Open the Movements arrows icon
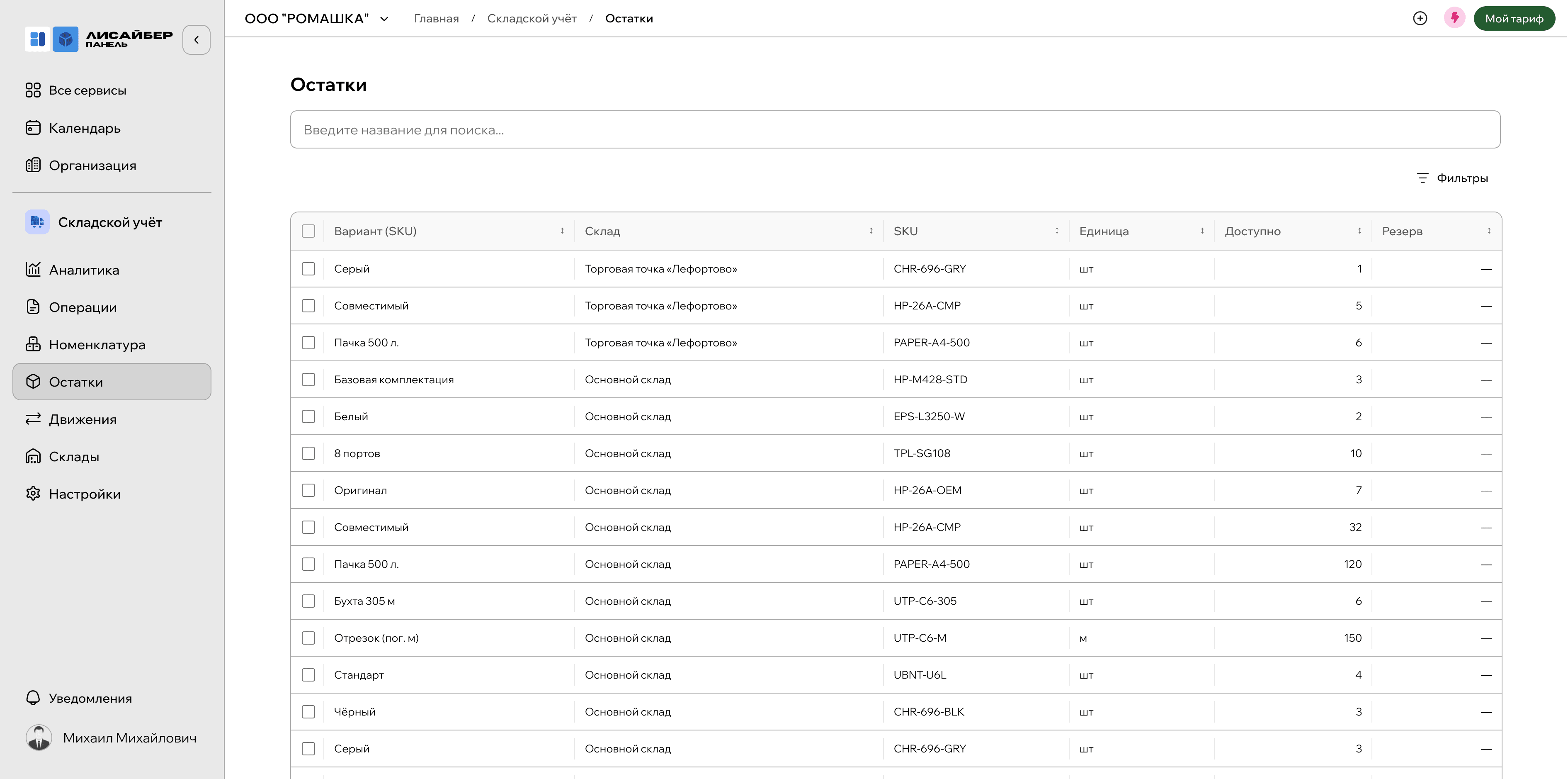1568x779 pixels. [x=33, y=419]
